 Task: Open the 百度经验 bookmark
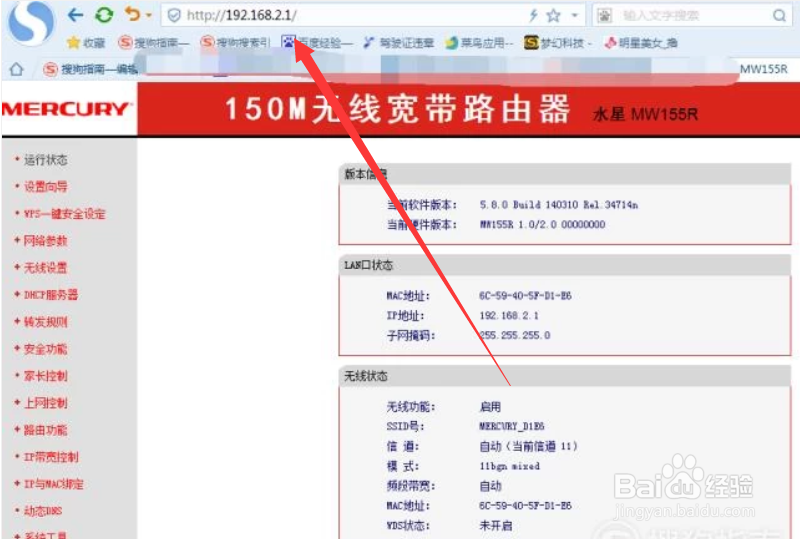pyautogui.click(x=317, y=42)
